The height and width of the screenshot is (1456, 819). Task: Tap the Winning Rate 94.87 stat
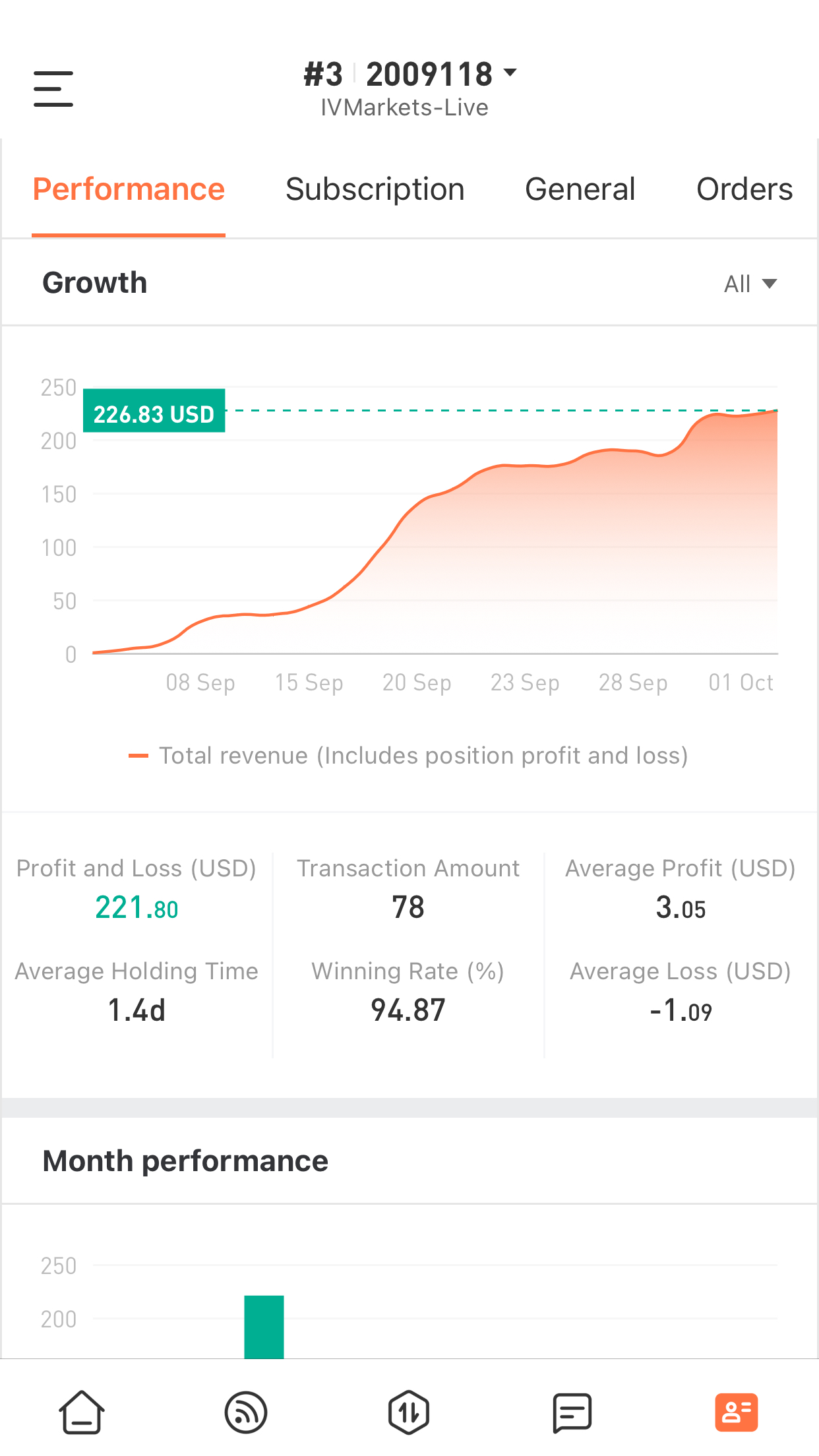pyautogui.click(x=408, y=1010)
